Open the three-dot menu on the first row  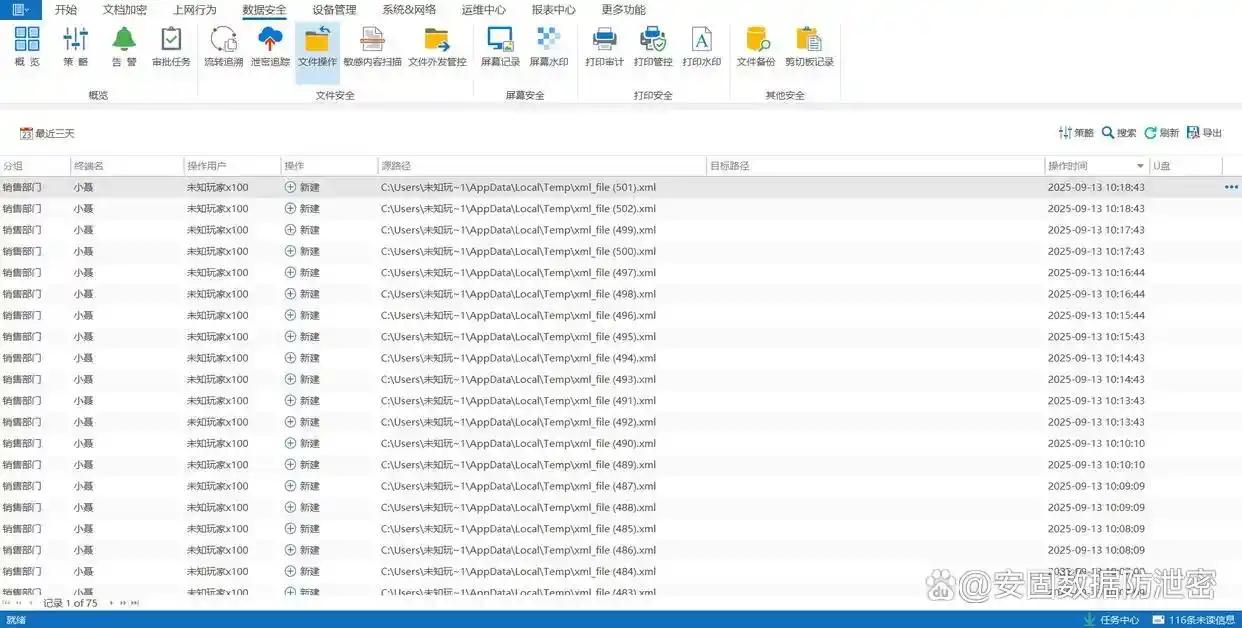tap(1231, 187)
